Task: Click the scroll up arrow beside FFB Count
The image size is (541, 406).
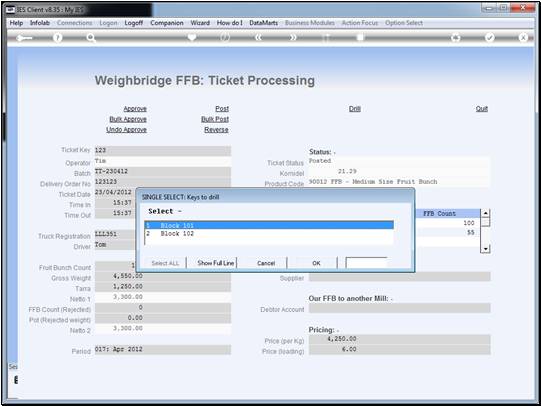Action: (x=485, y=213)
